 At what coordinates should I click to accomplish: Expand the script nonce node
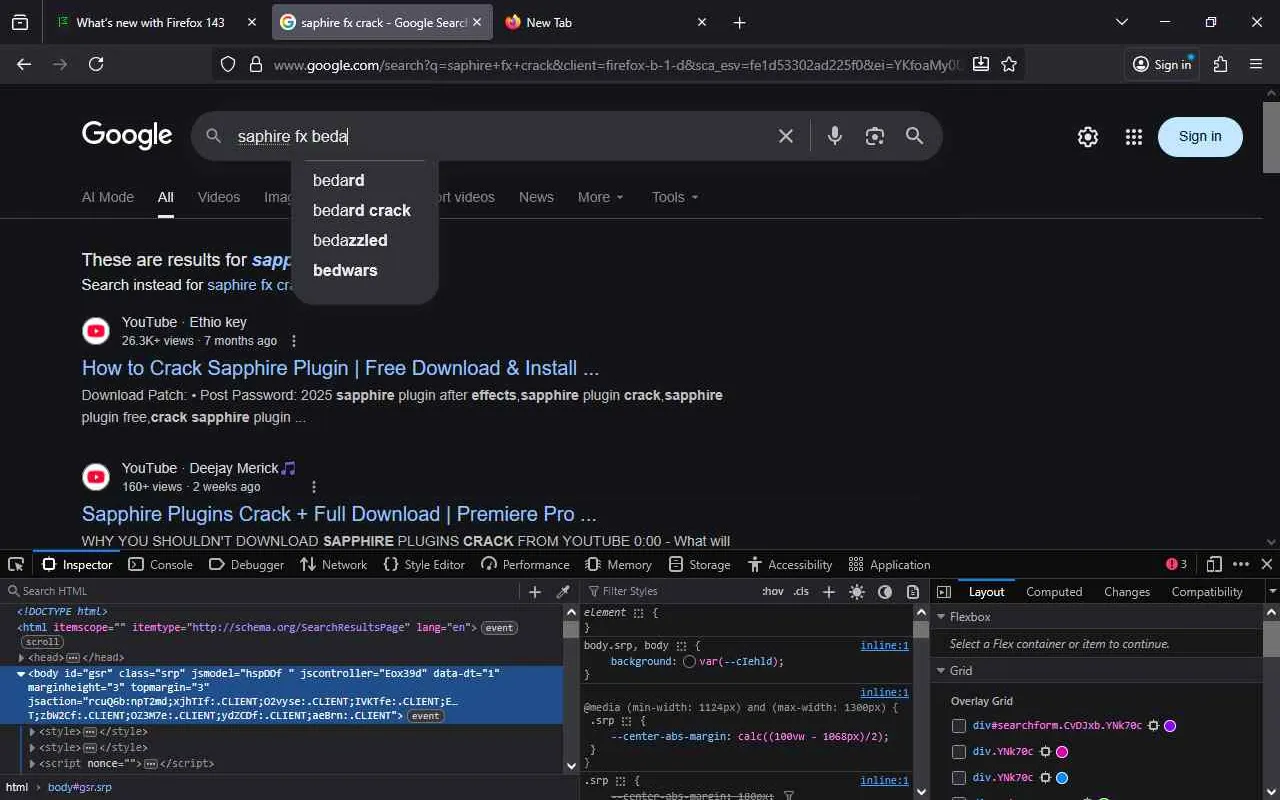coord(32,763)
